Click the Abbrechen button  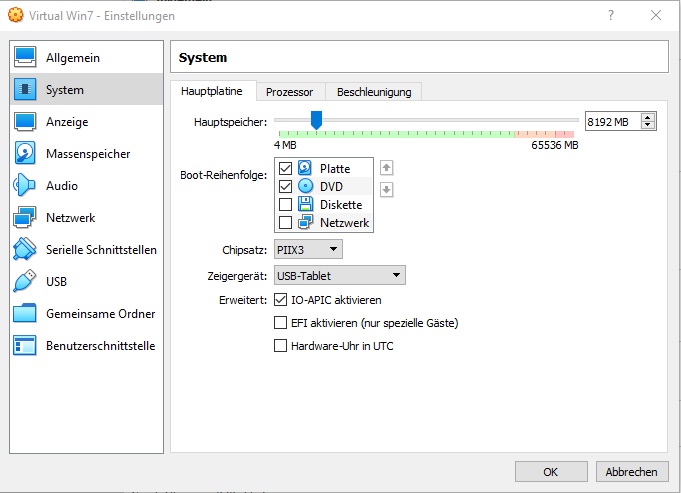point(632,472)
